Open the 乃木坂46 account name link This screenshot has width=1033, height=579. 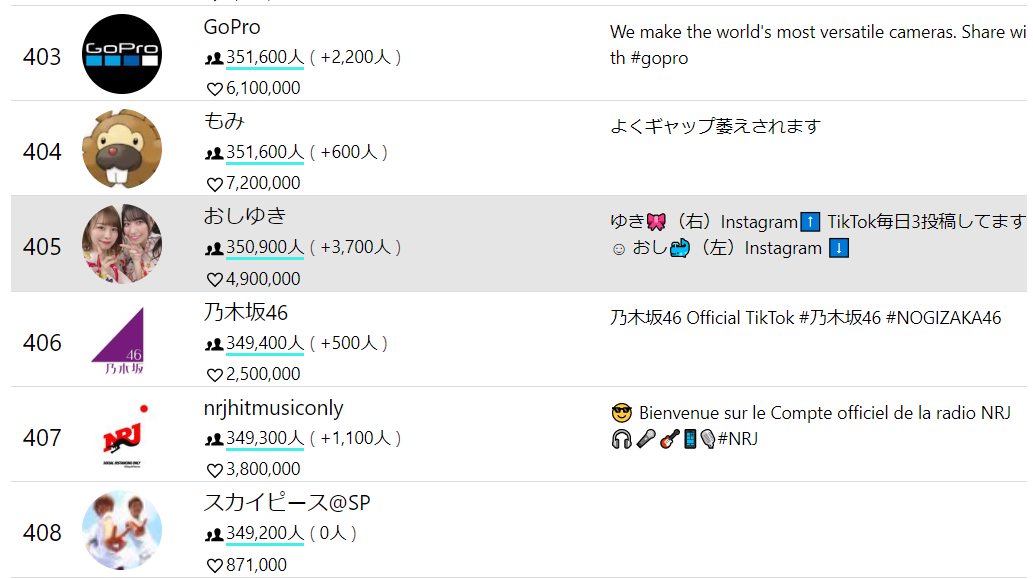246,312
